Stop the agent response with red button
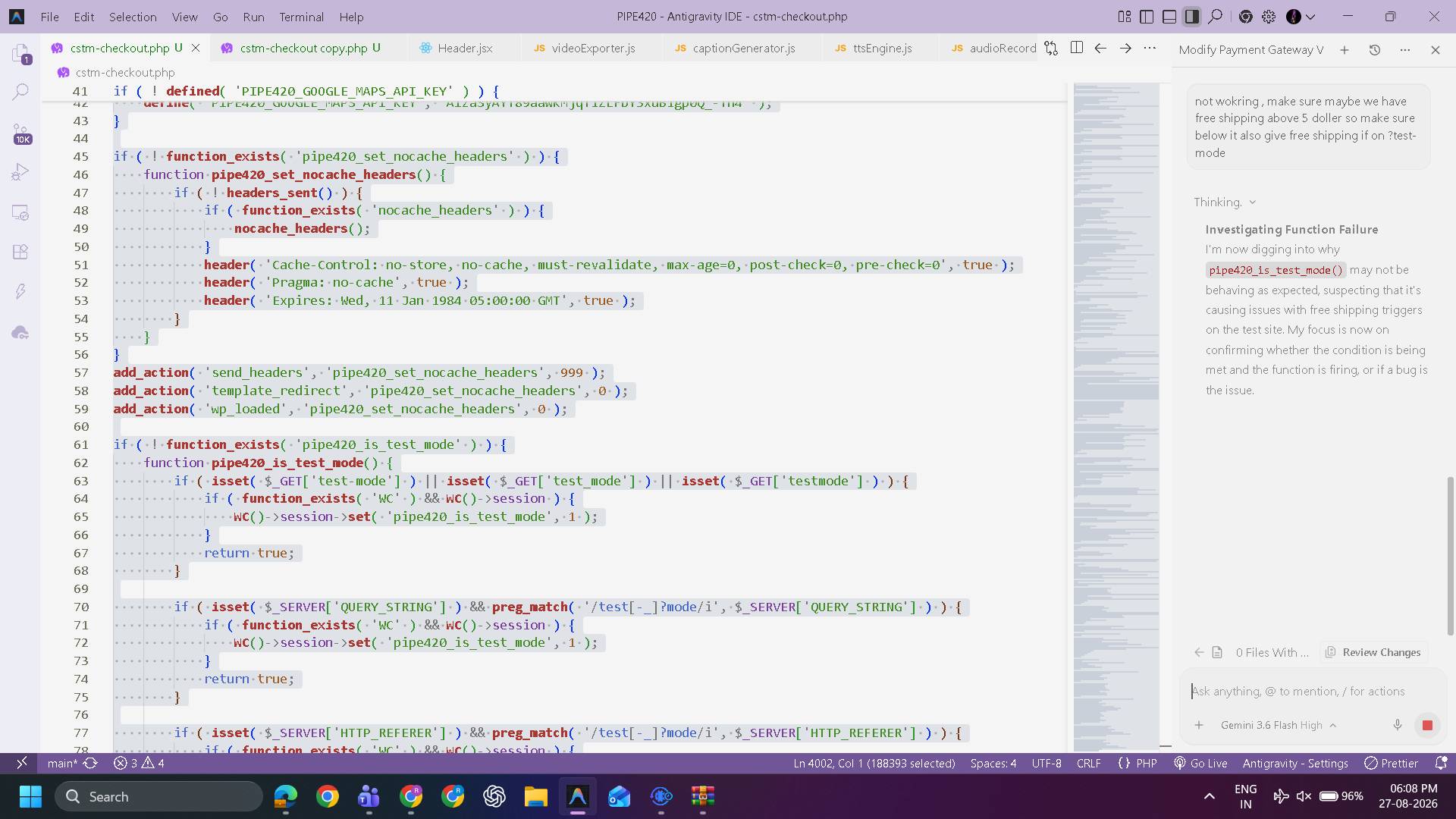 point(1427,725)
